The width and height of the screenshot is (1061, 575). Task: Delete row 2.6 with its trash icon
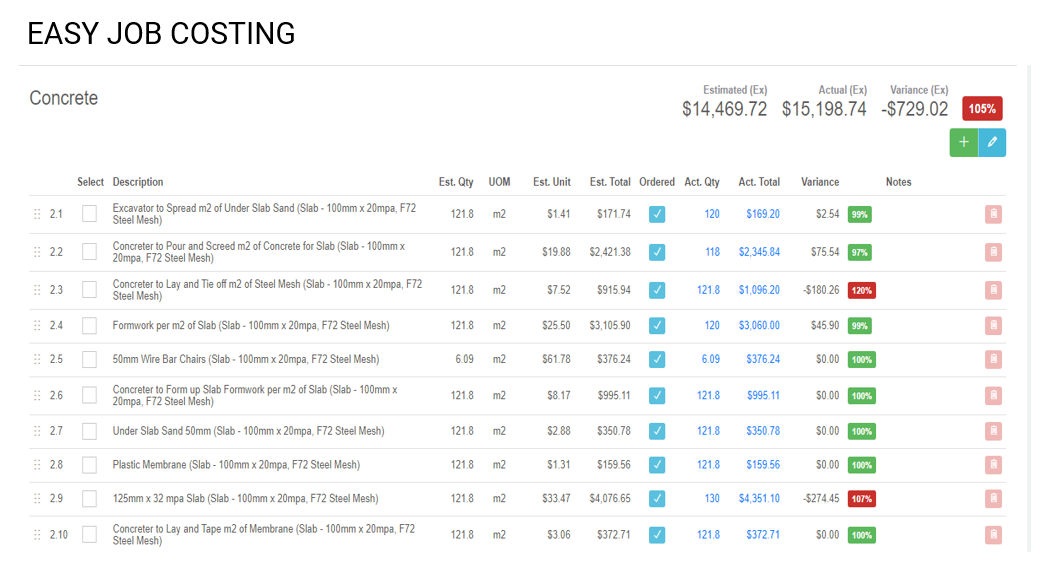[993, 396]
